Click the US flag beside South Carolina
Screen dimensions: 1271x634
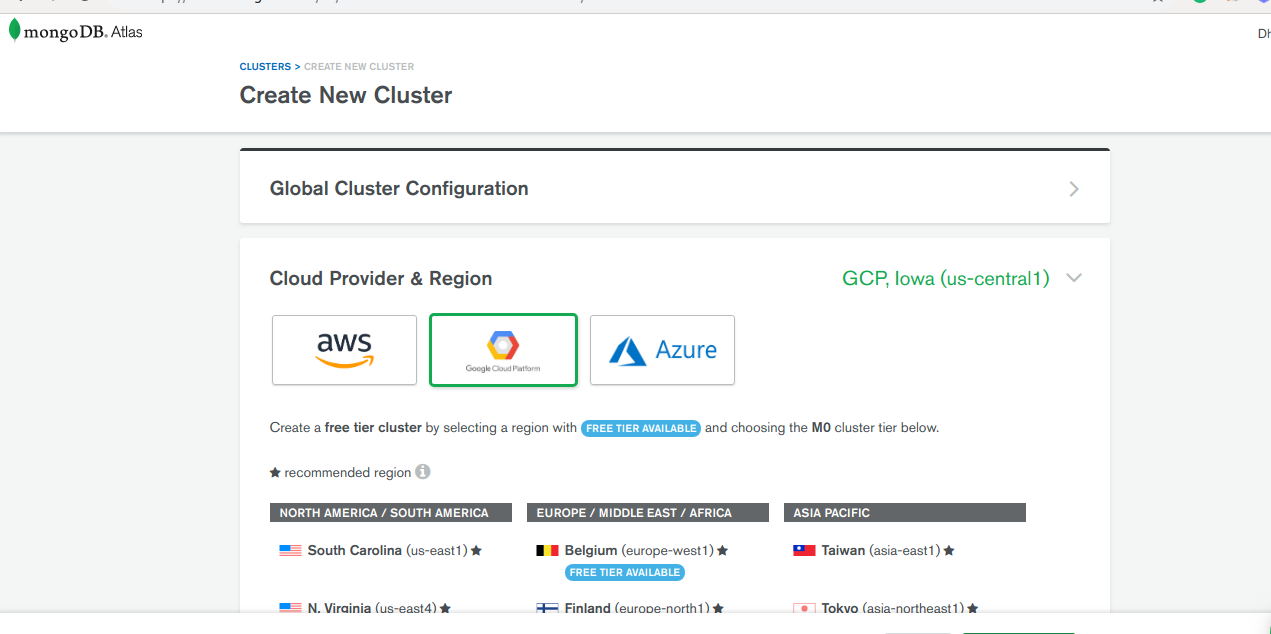pos(290,551)
